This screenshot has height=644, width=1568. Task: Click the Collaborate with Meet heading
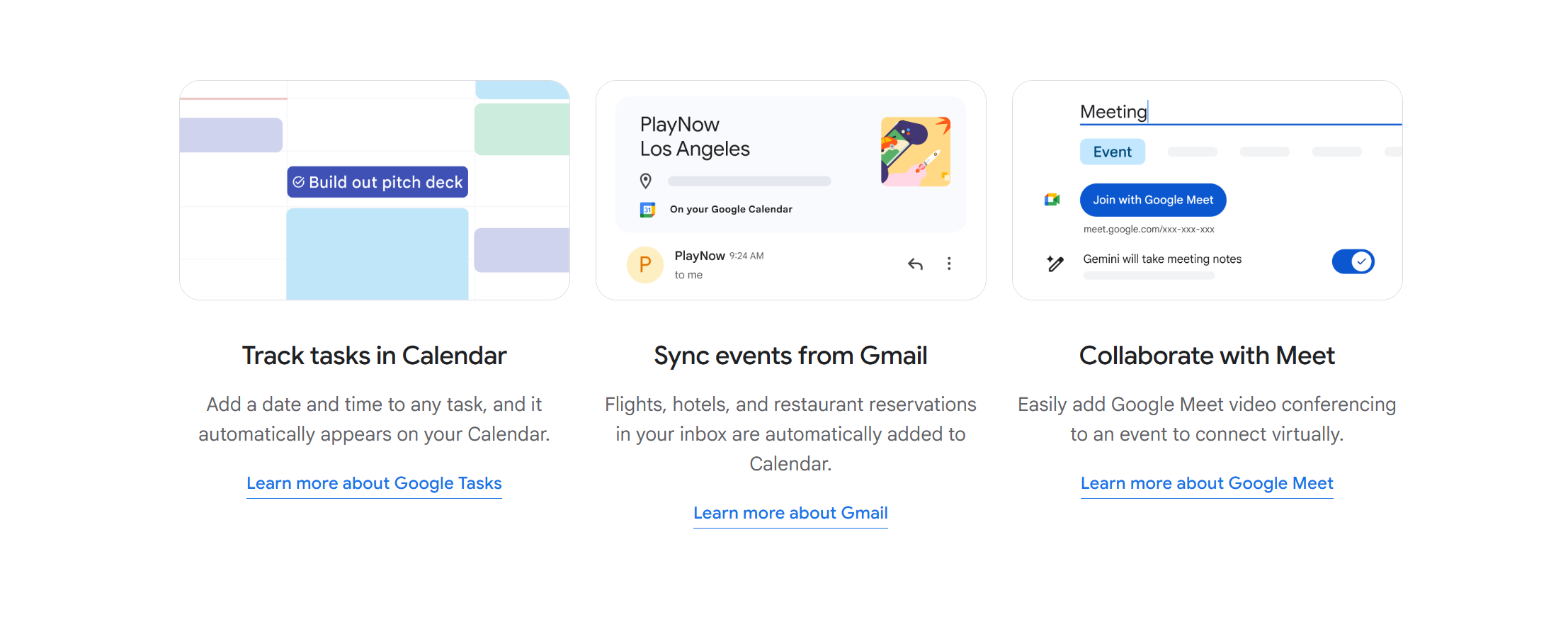point(1207,356)
